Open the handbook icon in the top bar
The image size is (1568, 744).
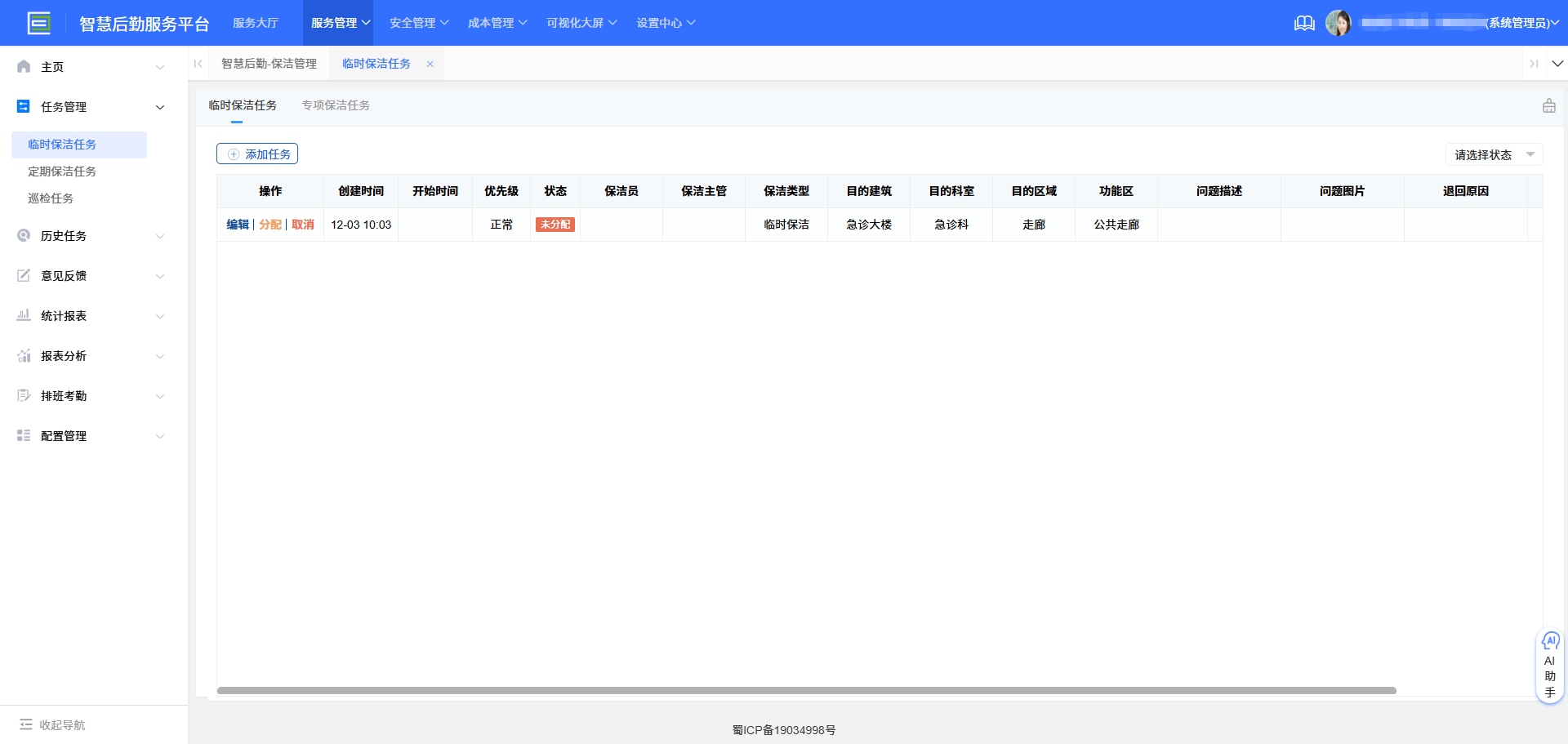(x=1304, y=23)
